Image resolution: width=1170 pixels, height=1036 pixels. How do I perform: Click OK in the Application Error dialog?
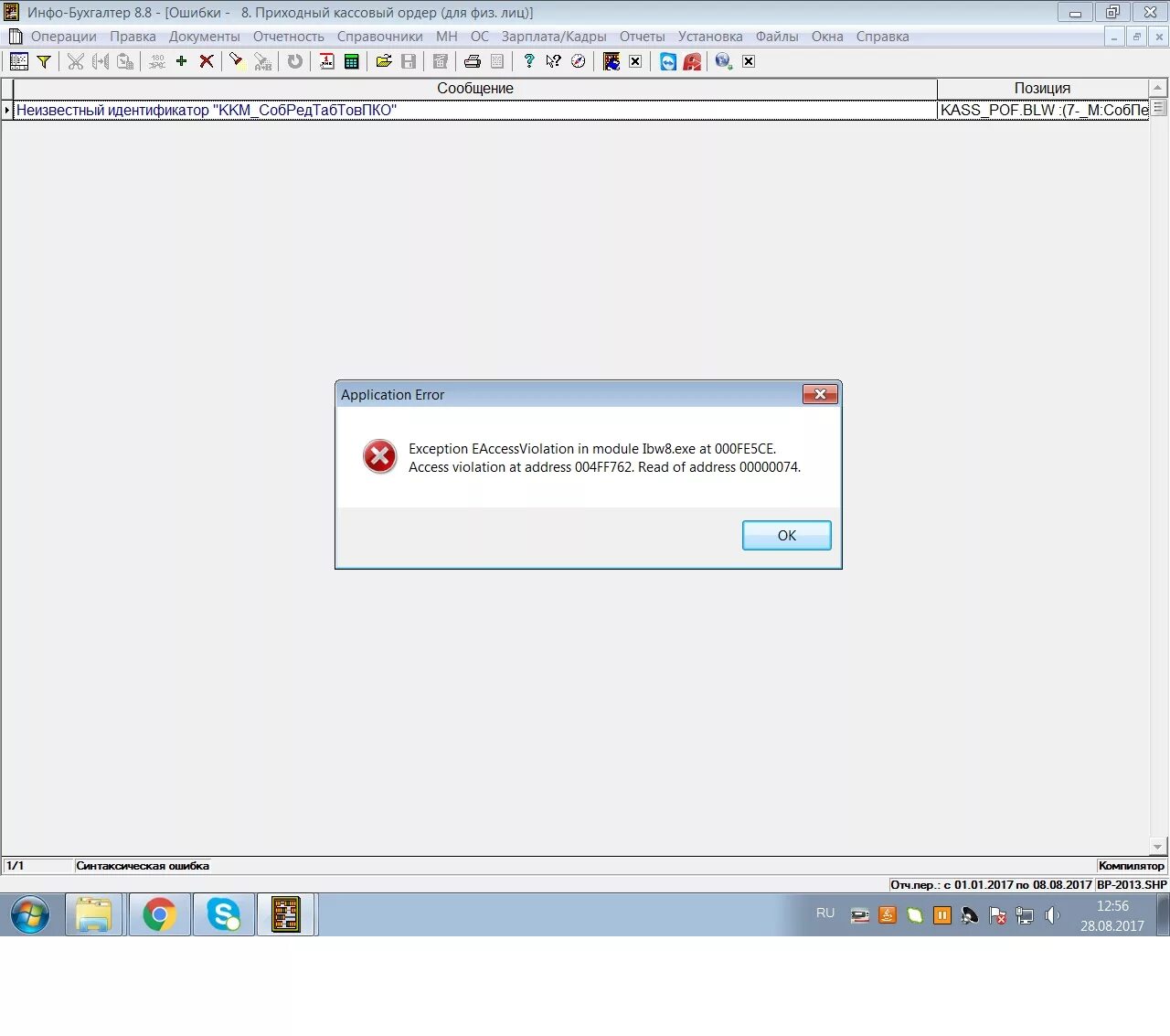[786, 535]
